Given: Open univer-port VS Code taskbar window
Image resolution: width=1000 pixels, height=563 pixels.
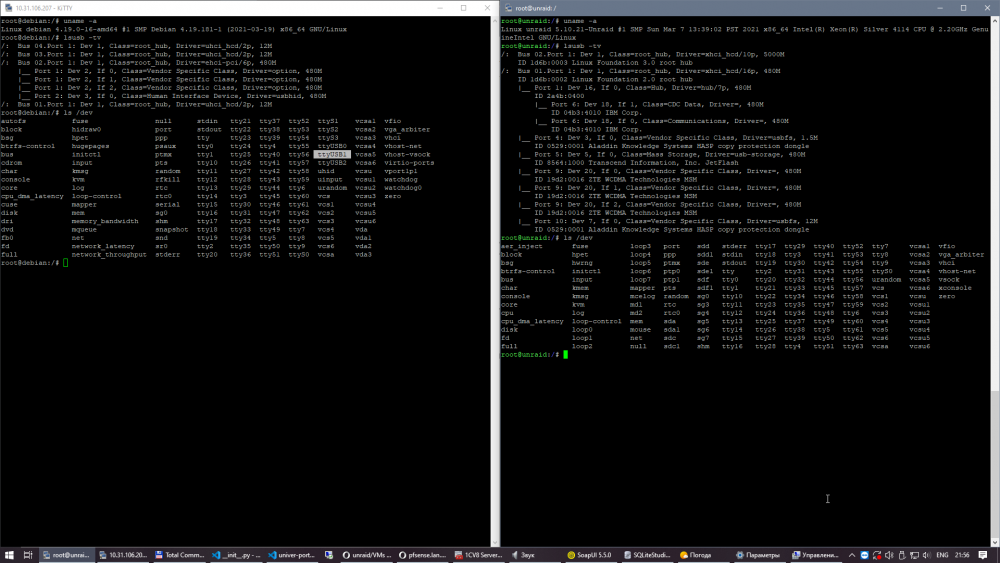Looking at the screenshot, I should [x=291, y=555].
